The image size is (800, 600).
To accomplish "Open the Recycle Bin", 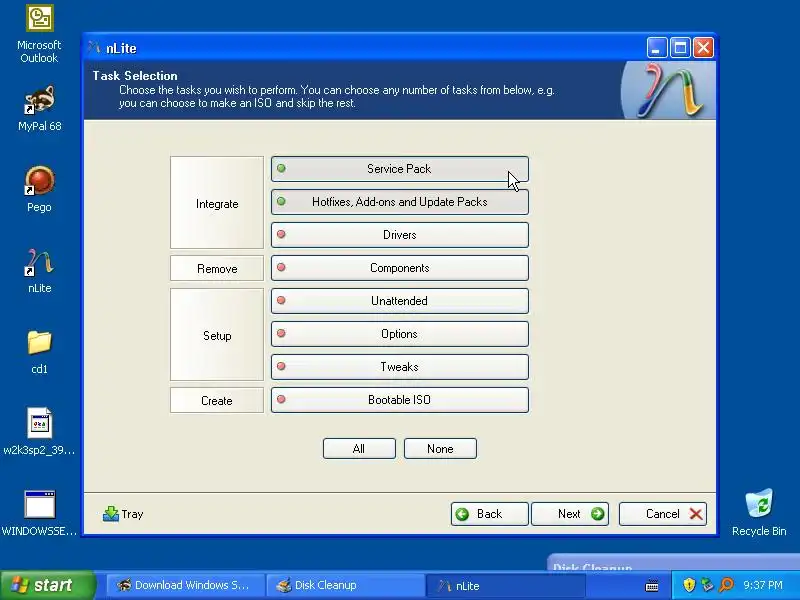I will (x=759, y=512).
